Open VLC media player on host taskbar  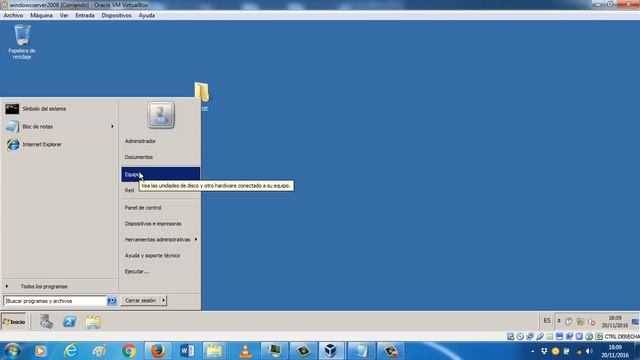click(x=245, y=351)
